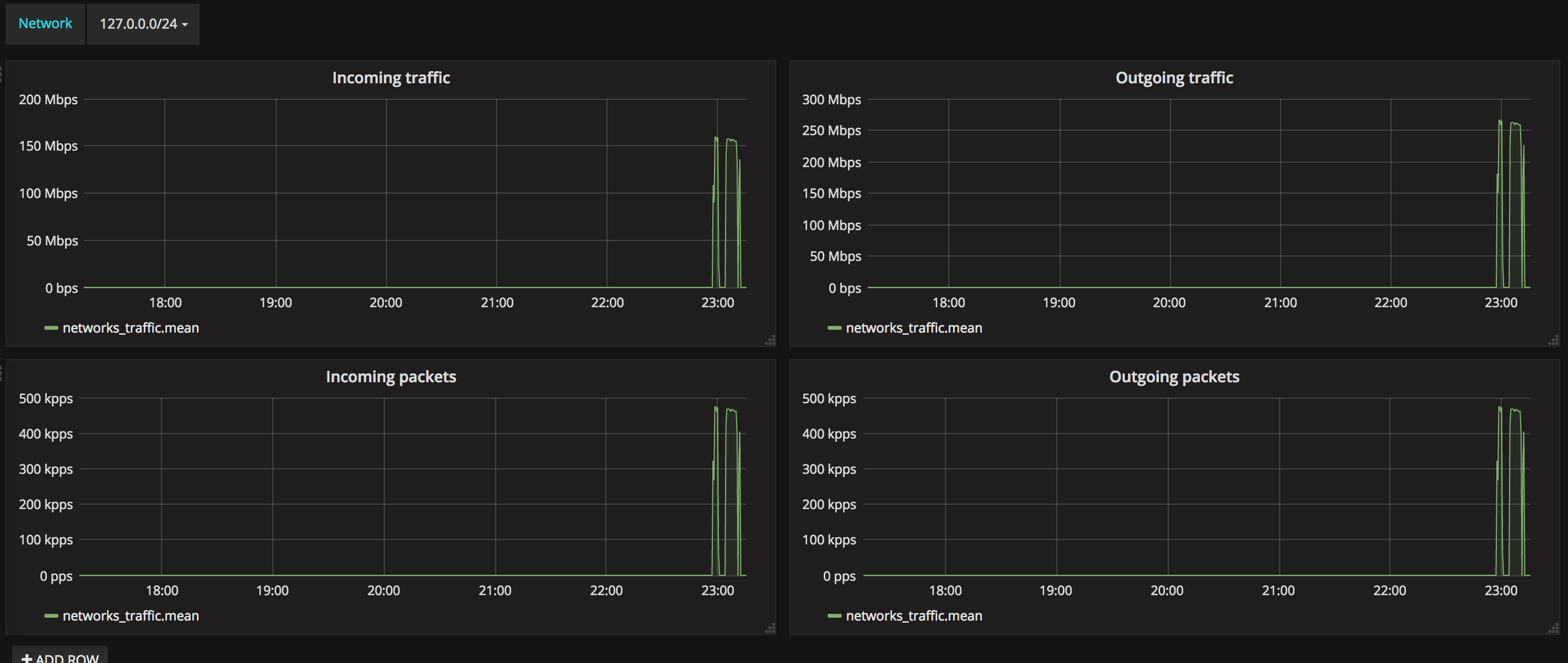1568x663 pixels.
Task: Click resize handle of Incoming packets panel
Action: (770, 628)
